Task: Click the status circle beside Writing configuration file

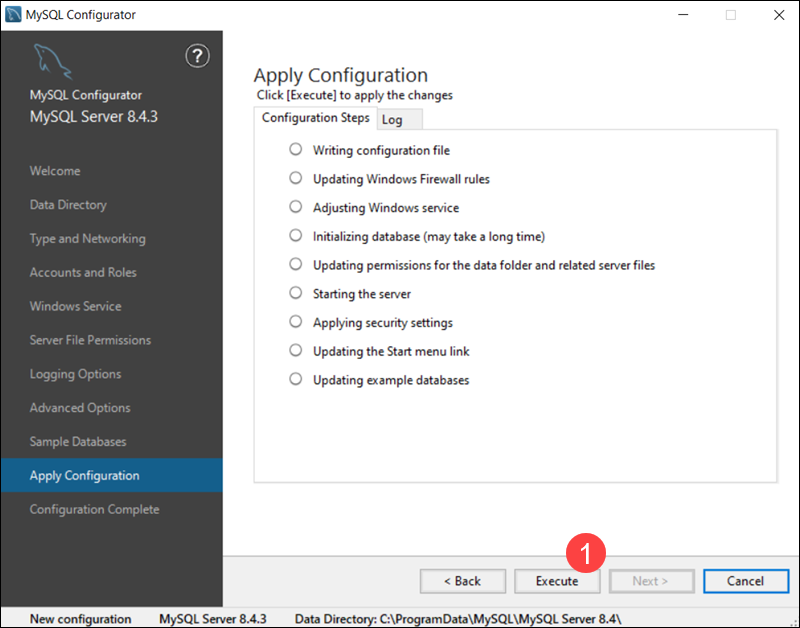Action: pos(295,148)
